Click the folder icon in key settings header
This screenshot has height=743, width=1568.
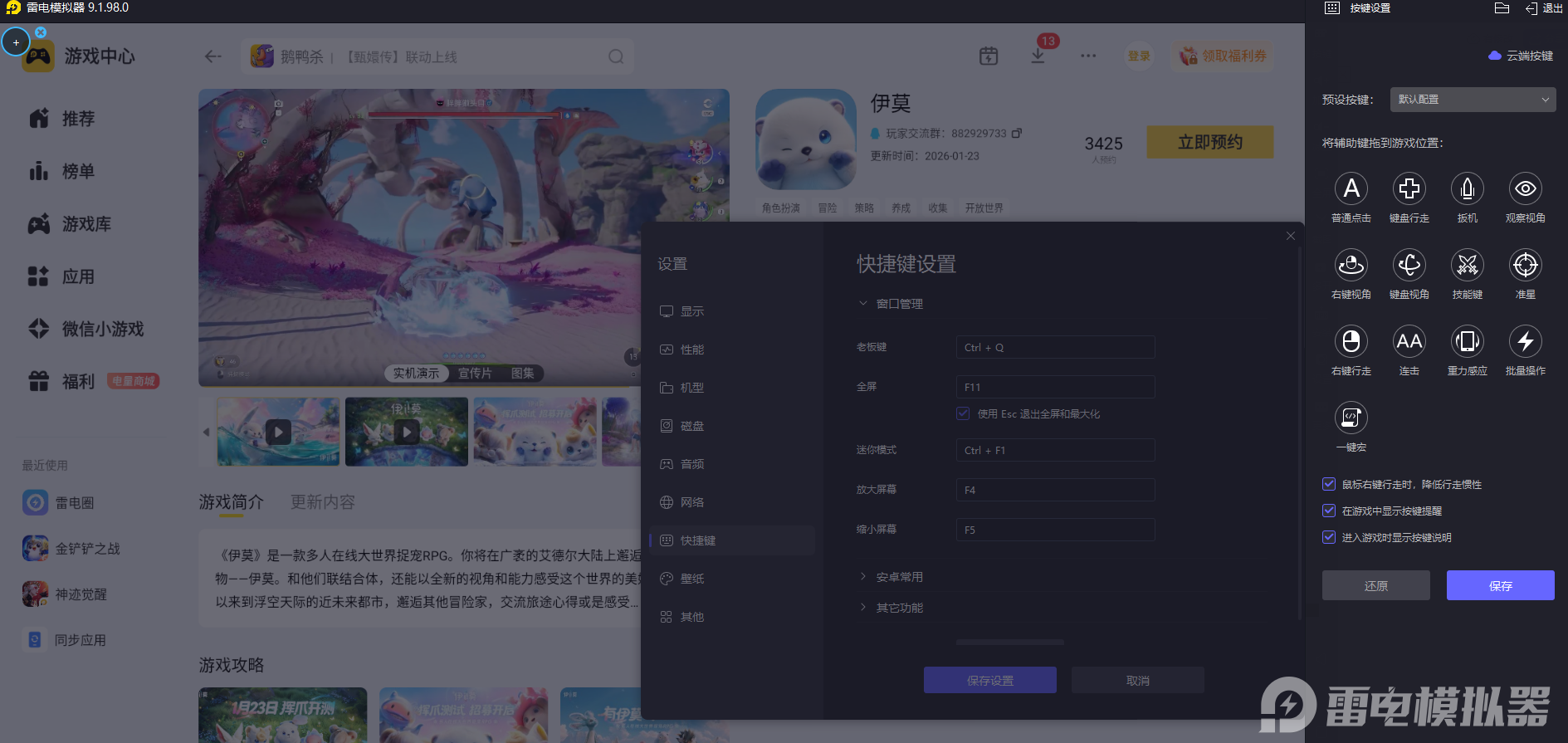coord(1502,8)
